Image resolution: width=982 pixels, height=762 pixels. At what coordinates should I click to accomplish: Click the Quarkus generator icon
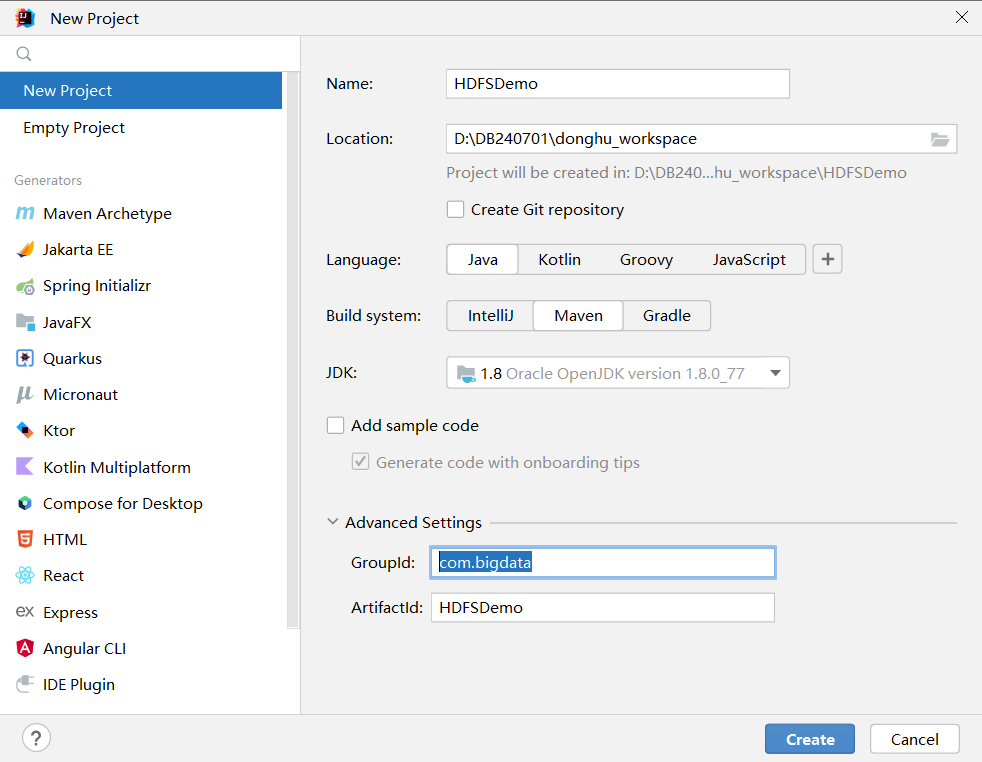[25, 358]
